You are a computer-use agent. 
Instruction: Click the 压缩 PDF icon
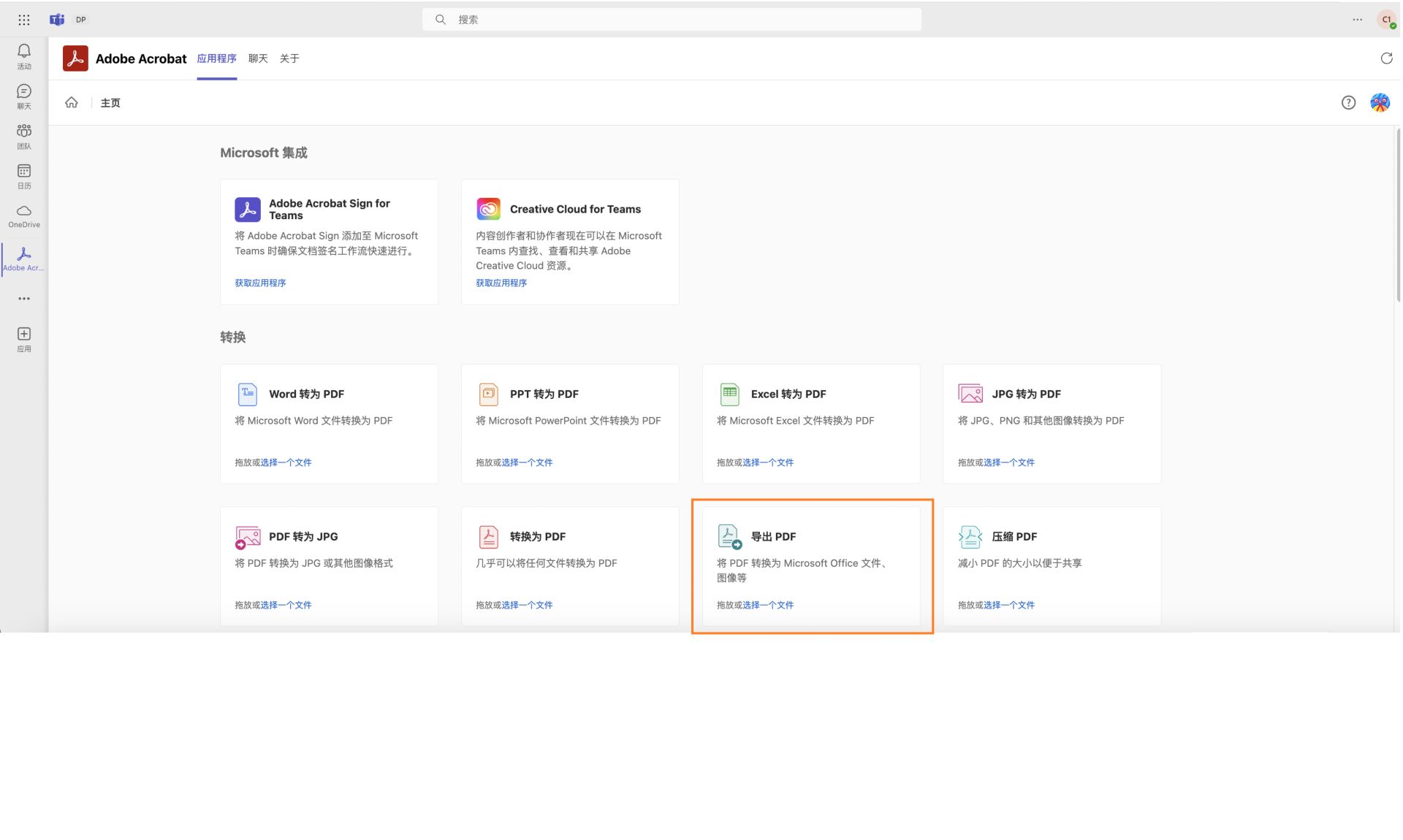pyautogui.click(x=970, y=537)
